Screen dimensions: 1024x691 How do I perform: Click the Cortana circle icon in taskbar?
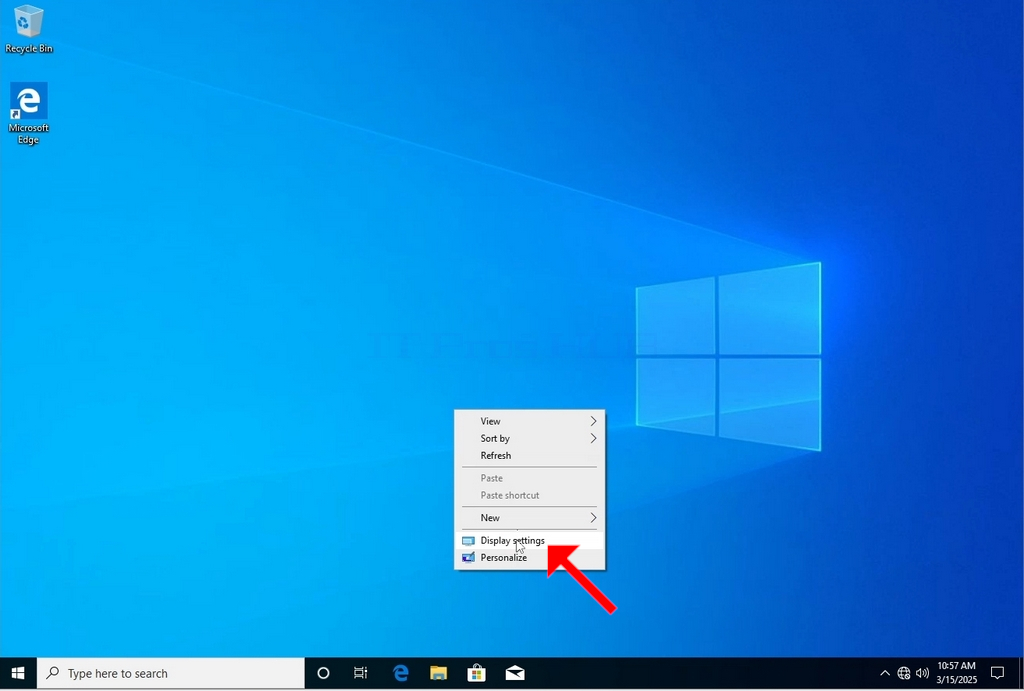click(x=323, y=673)
